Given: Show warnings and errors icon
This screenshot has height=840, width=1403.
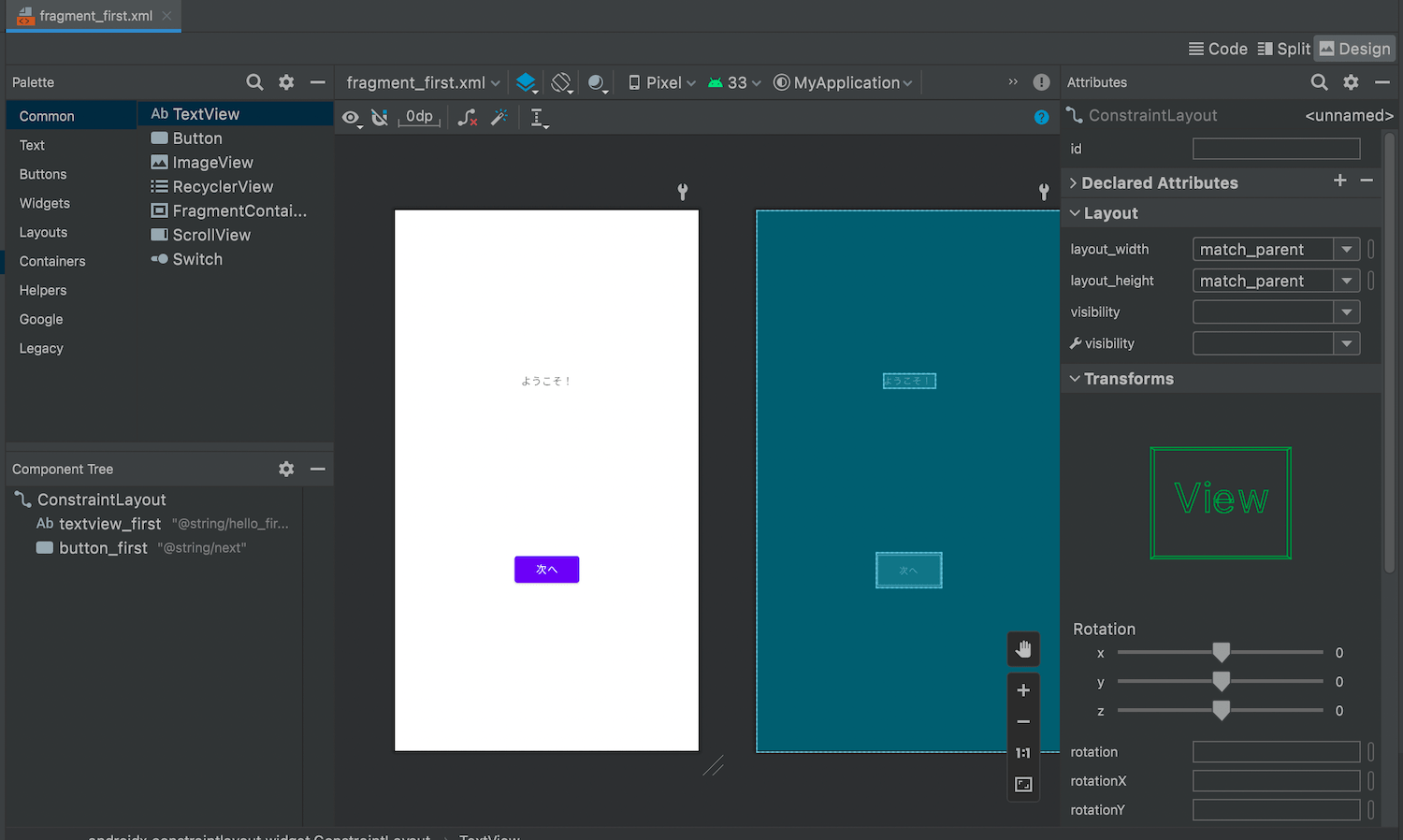Looking at the screenshot, I should (x=1041, y=82).
